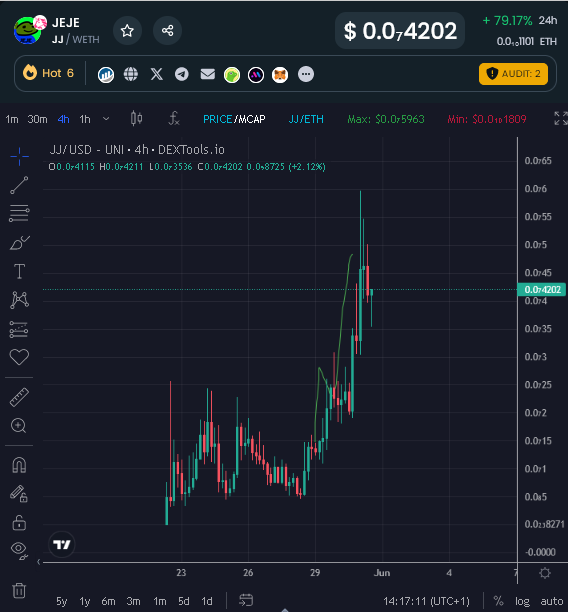
Task: Select the zoom in magnifier tool
Action: click(19, 426)
